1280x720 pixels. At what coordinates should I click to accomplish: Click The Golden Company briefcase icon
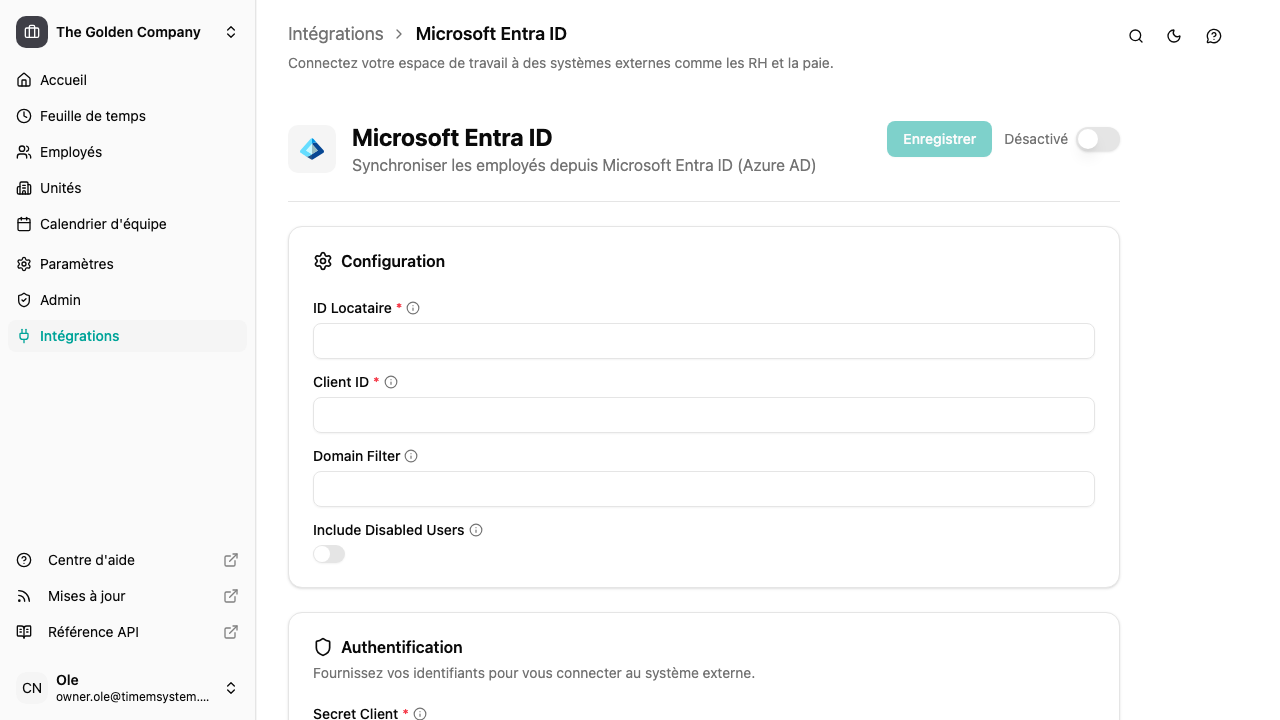(31, 31)
